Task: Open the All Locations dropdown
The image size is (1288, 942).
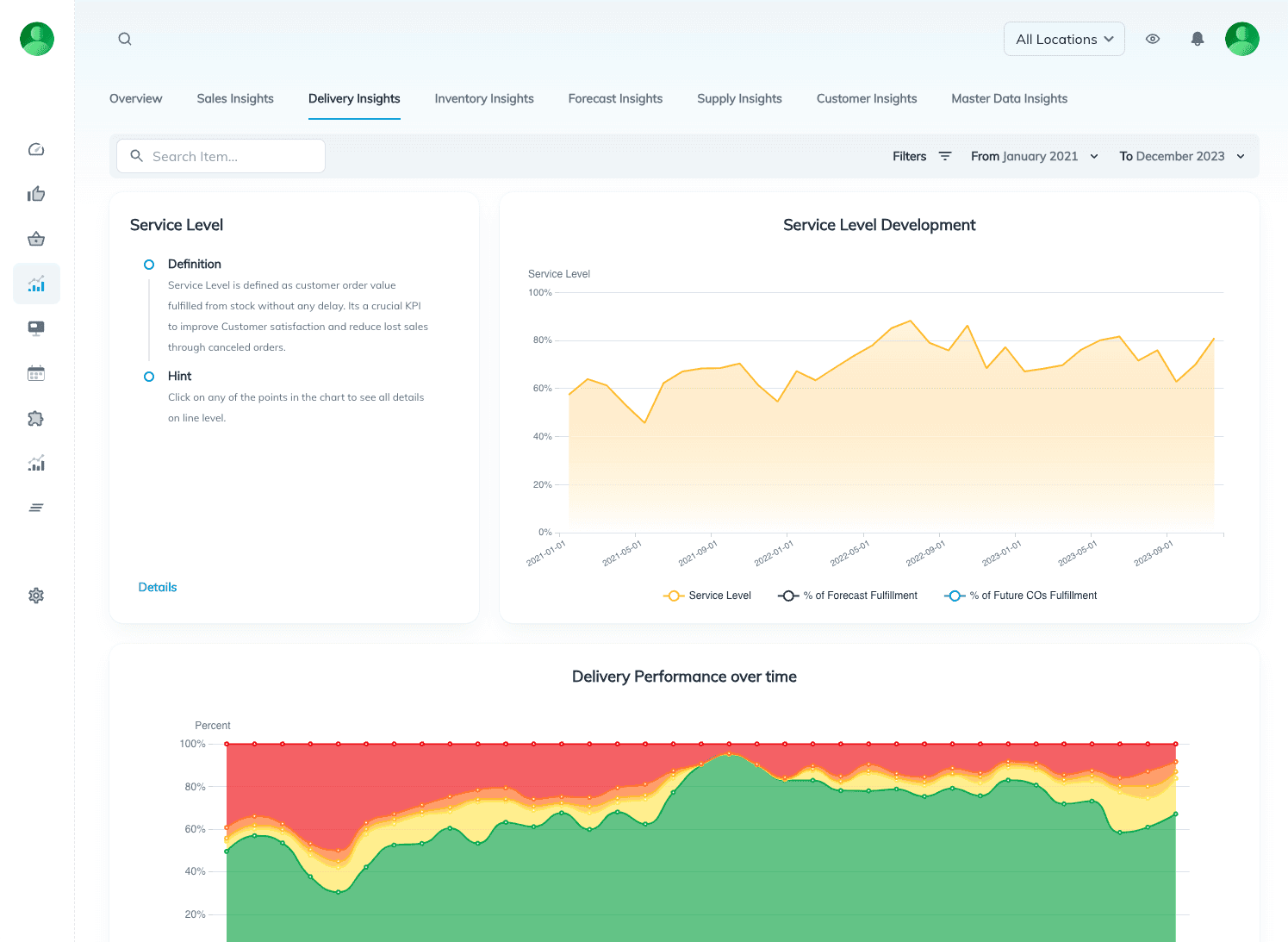Action: [x=1064, y=39]
